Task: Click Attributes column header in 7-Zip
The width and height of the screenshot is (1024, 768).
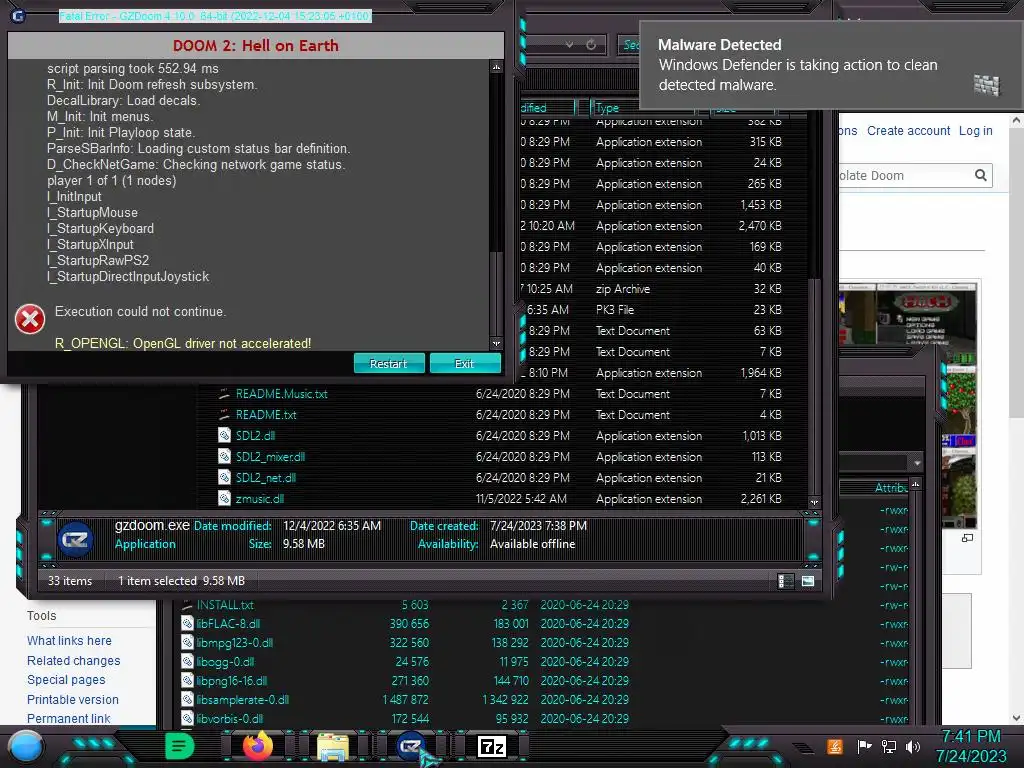Action: (x=891, y=488)
